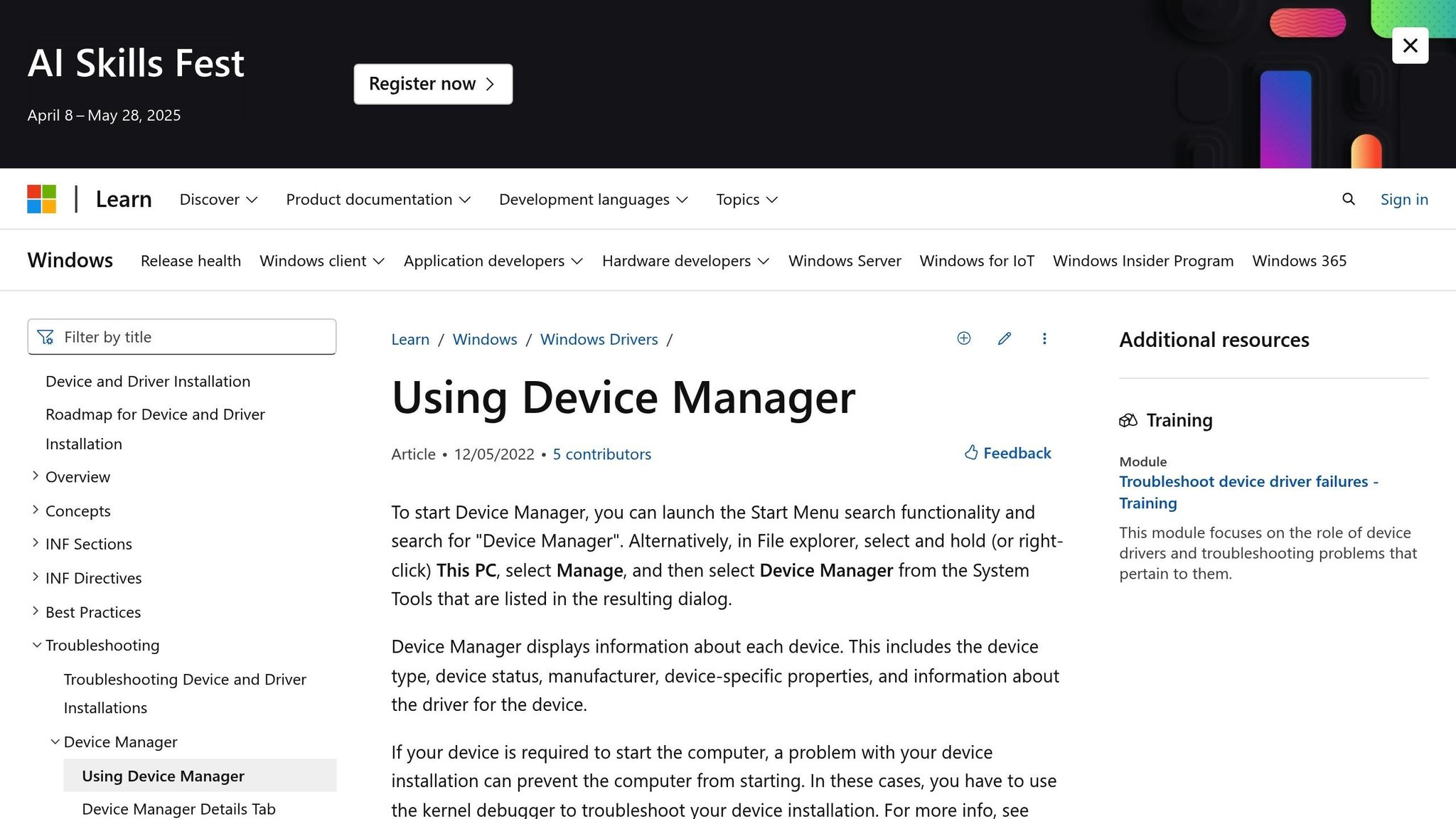Close the AI Skills Fest banner
Screen dimensions: 1456x819
(1410, 45)
